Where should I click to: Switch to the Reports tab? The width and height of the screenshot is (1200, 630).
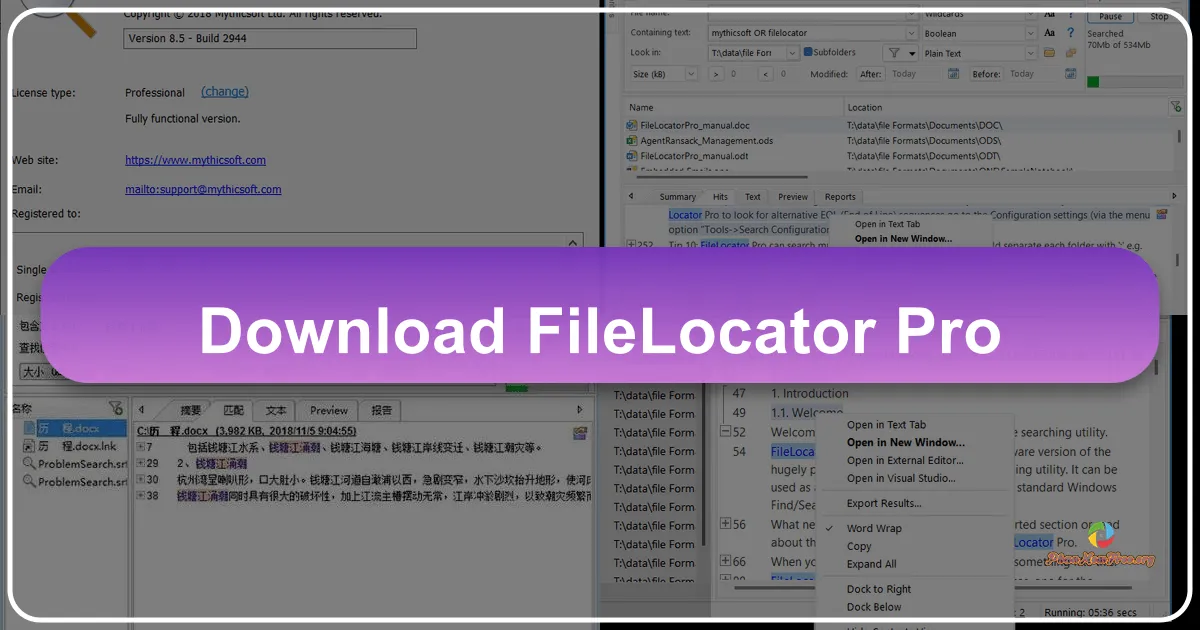click(839, 196)
